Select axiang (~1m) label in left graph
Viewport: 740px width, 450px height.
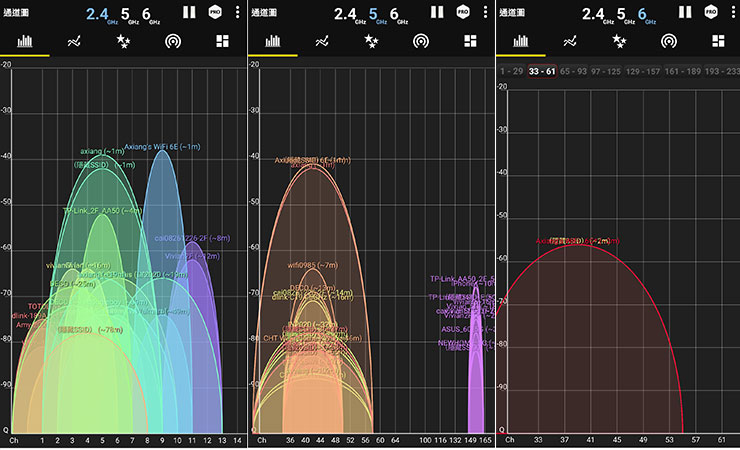tap(102, 151)
